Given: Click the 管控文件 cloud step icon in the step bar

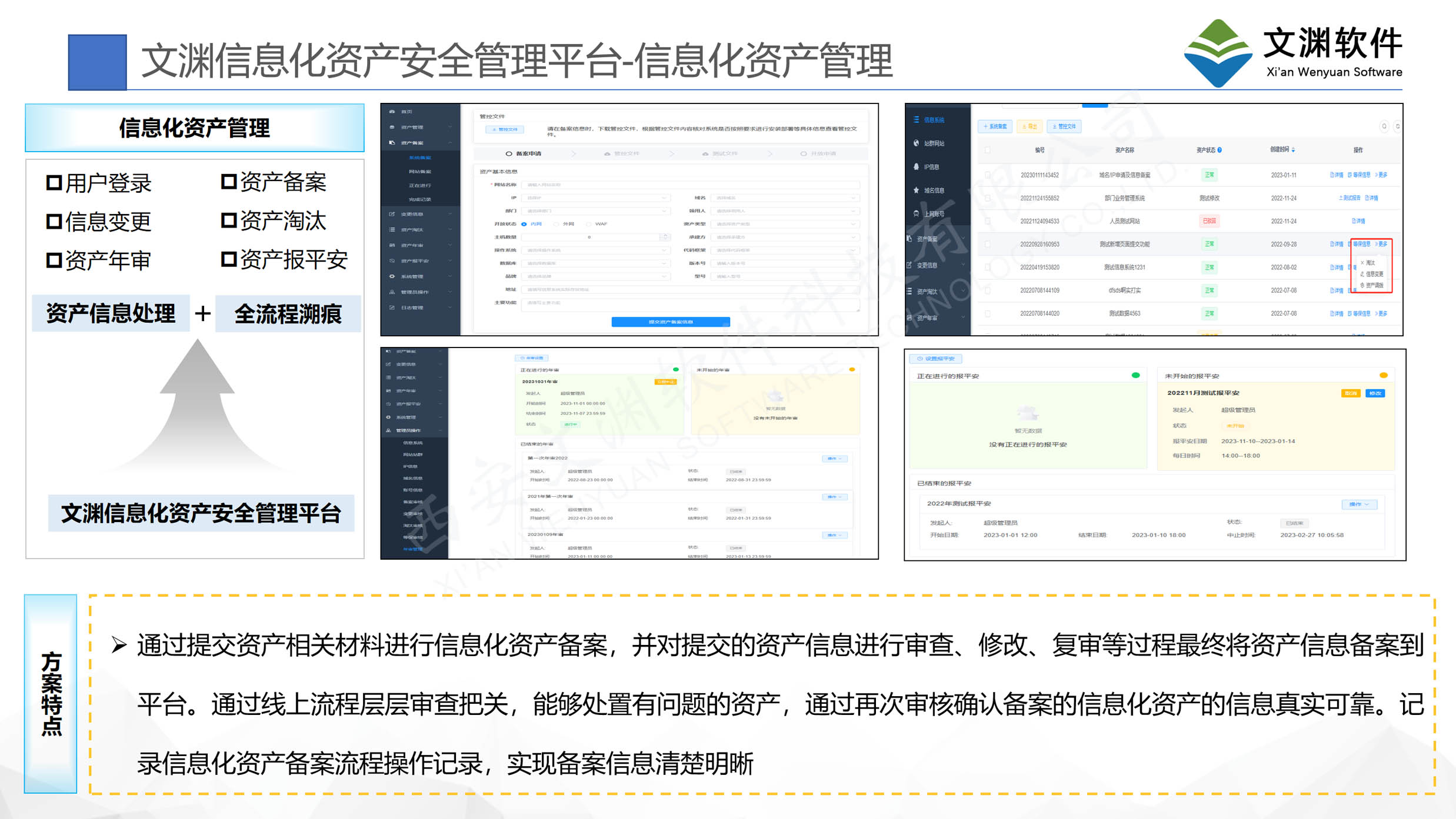Looking at the screenshot, I should tap(607, 154).
